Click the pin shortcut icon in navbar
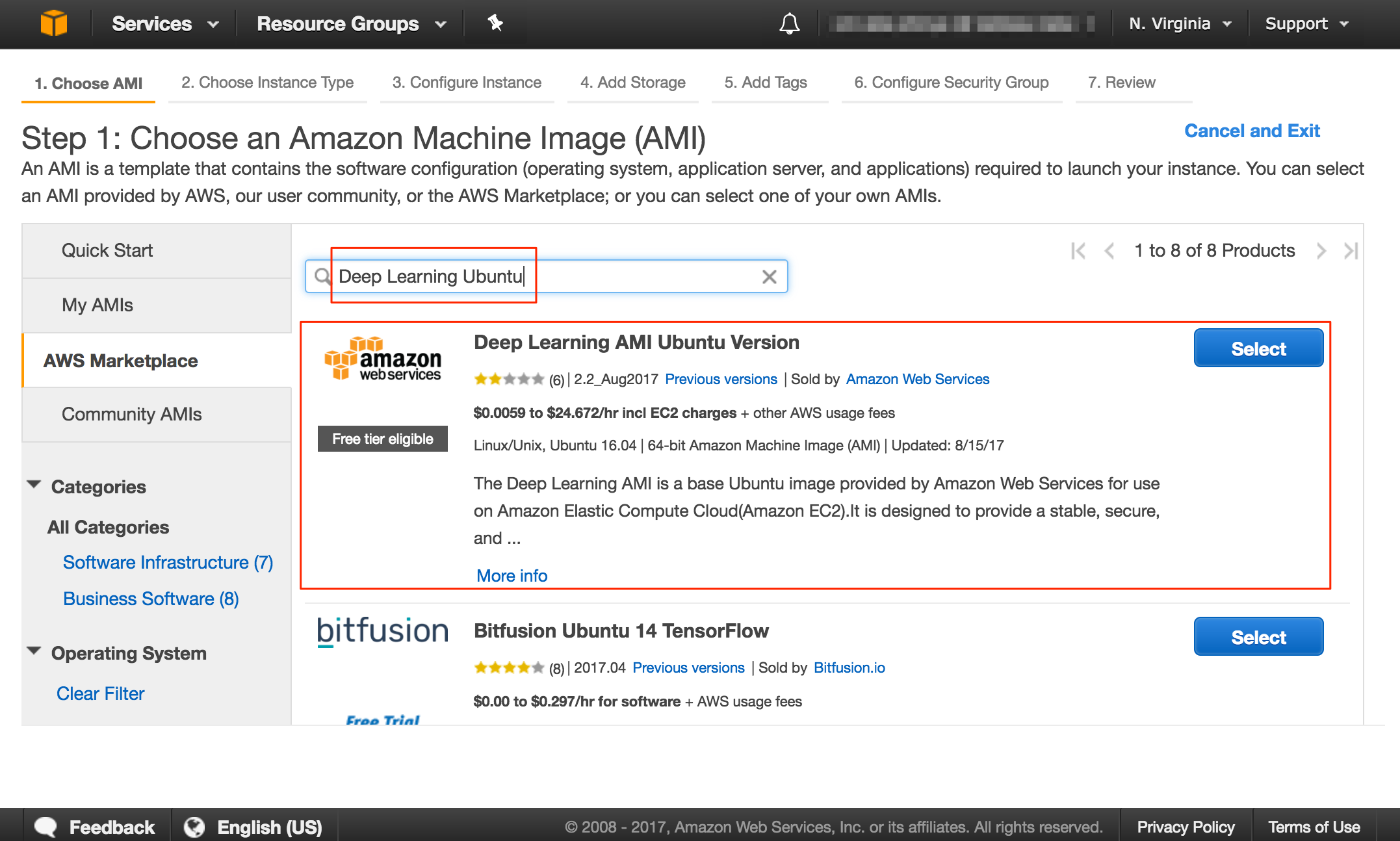This screenshot has height=841, width=1400. (495, 23)
